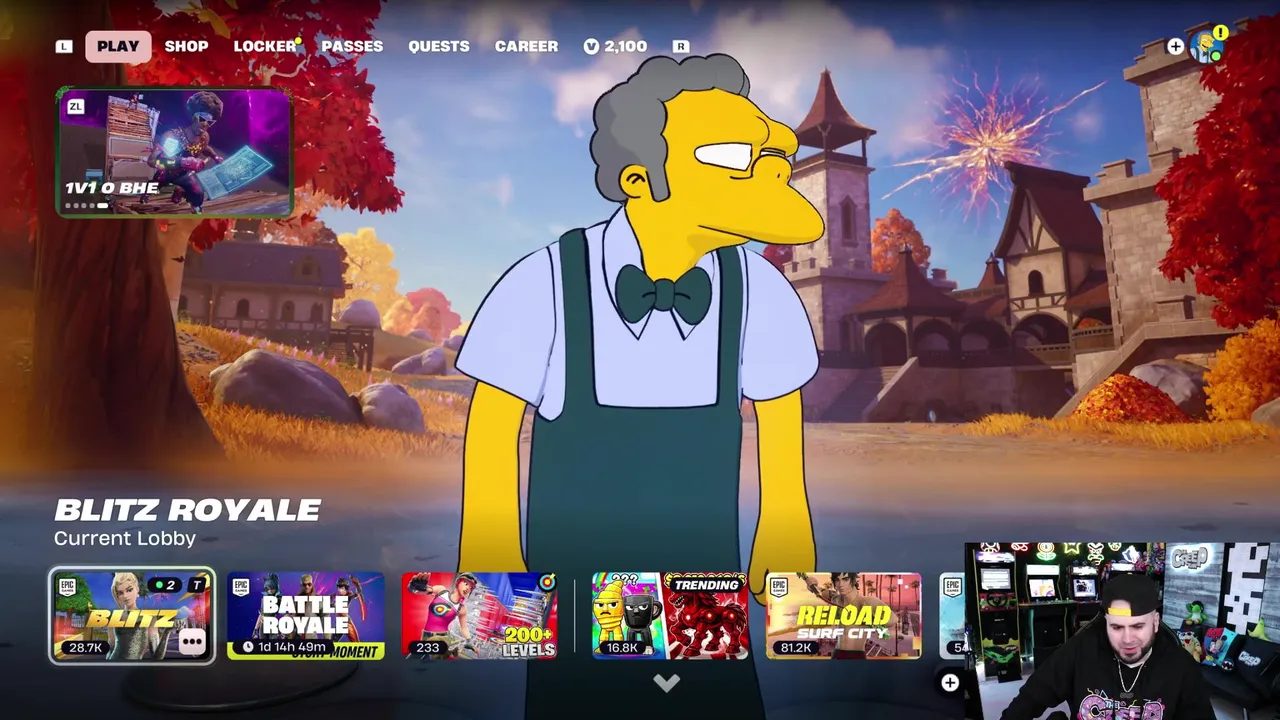This screenshot has width=1280, height=720.
Task: Click the L shoulder button prompt
Action: tap(64, 46)
